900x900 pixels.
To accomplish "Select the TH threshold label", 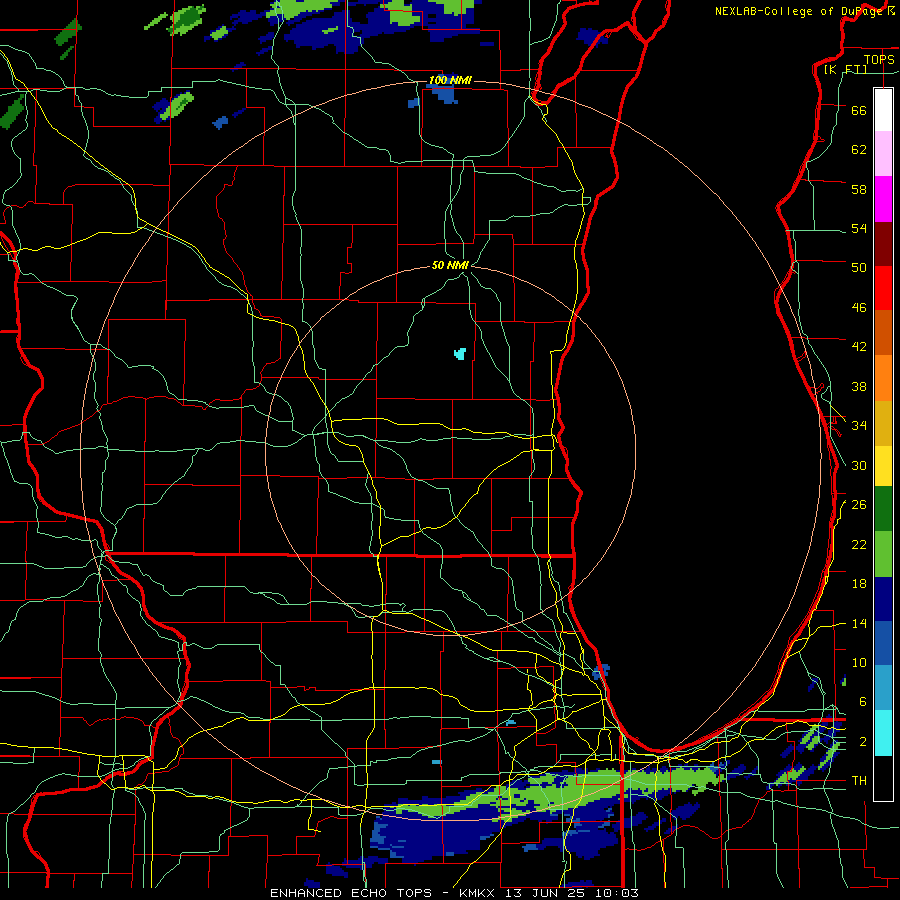I will [x=859, y=781].
